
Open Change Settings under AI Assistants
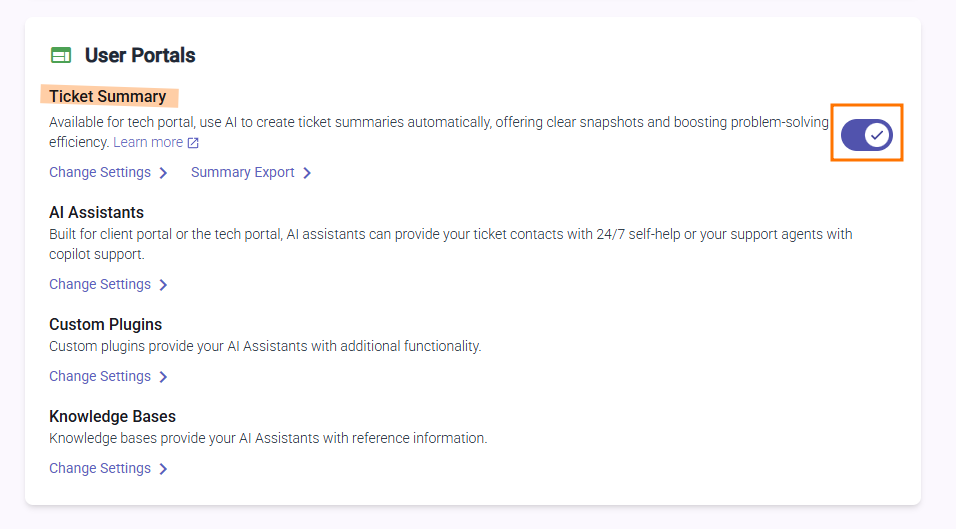click(x=100, y=284)
